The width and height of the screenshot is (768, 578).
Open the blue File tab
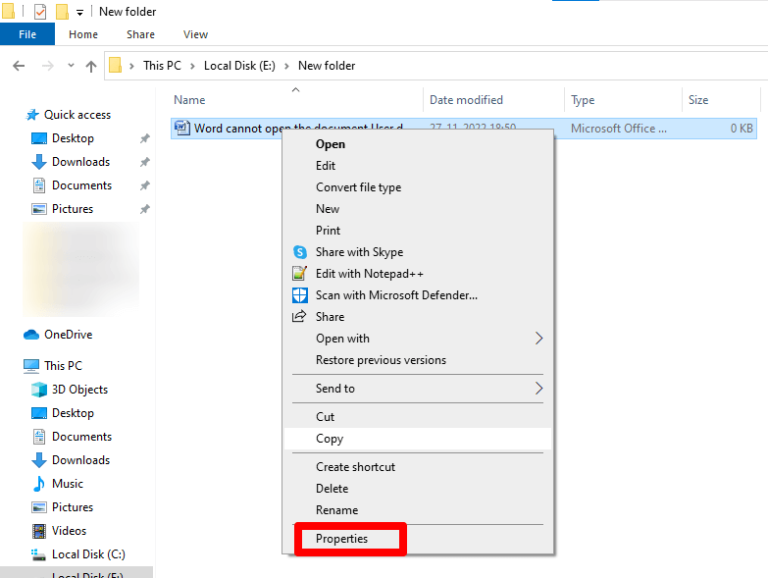coord(27,34)
